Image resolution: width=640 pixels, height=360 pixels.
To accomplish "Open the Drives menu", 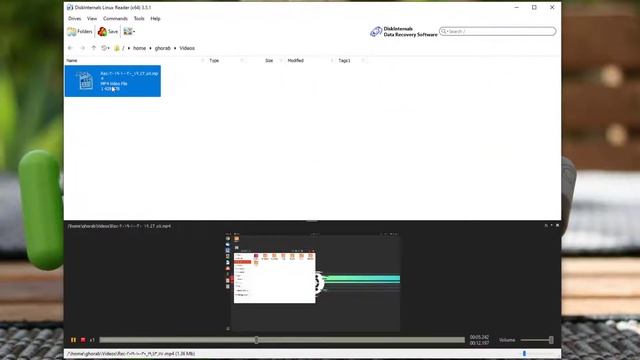I will [74, 18].
